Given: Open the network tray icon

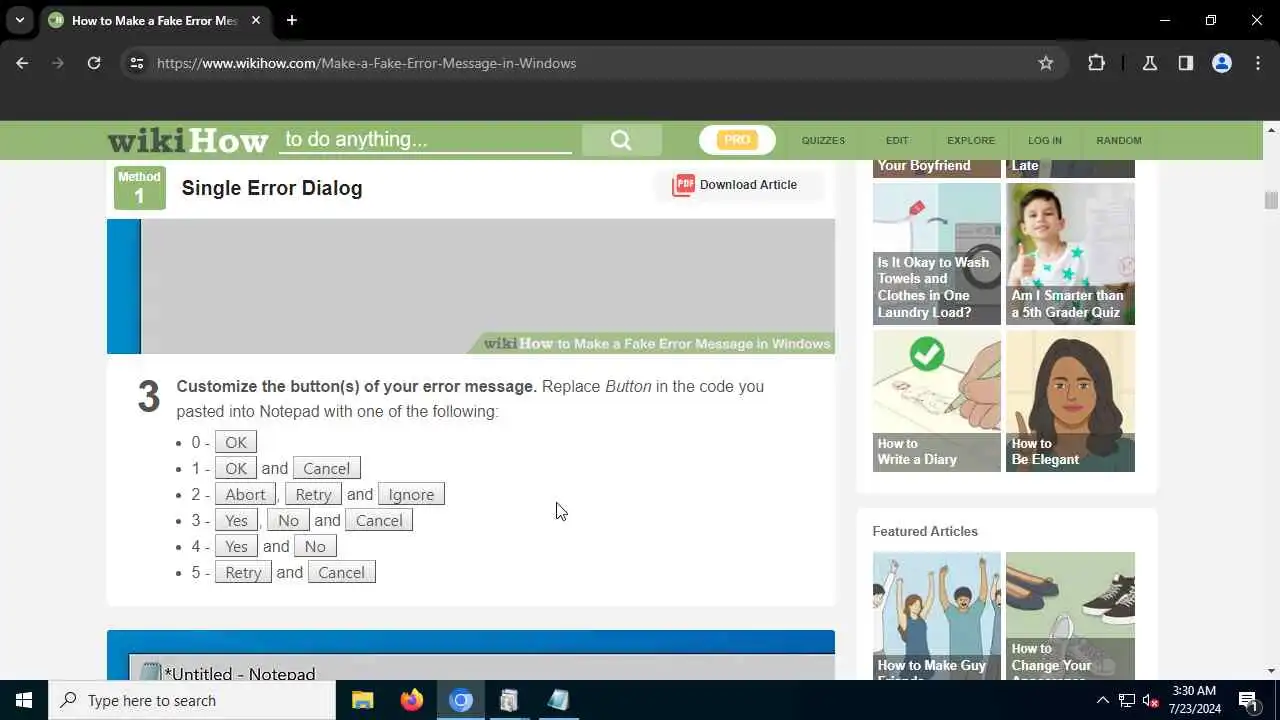Looking at the screenshot, I should click(1127, 700).
